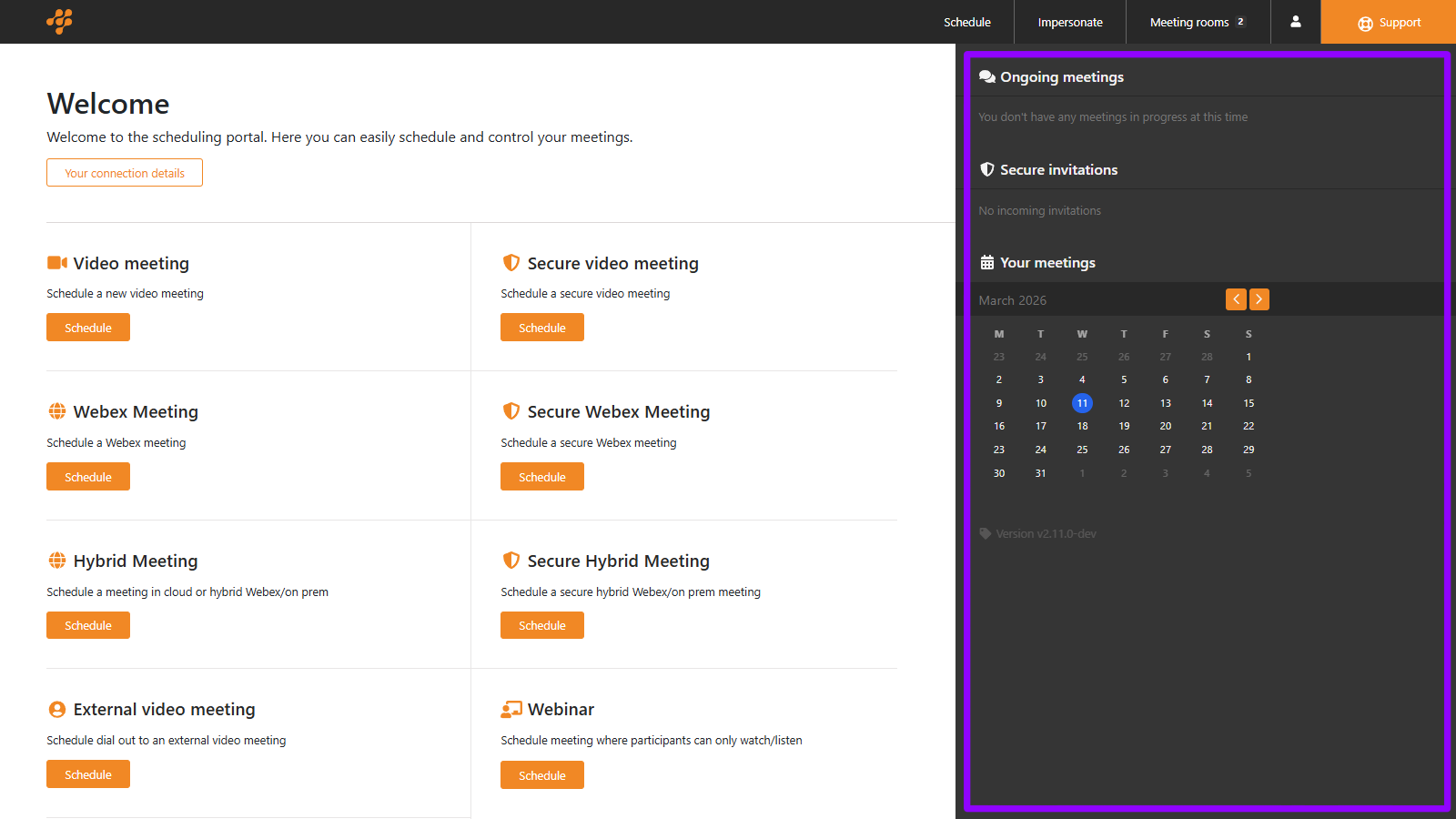Viewport: 1456px width, 819px height.
Task: Schedule a new Hybrid Meeting
Action: [88, 625]
